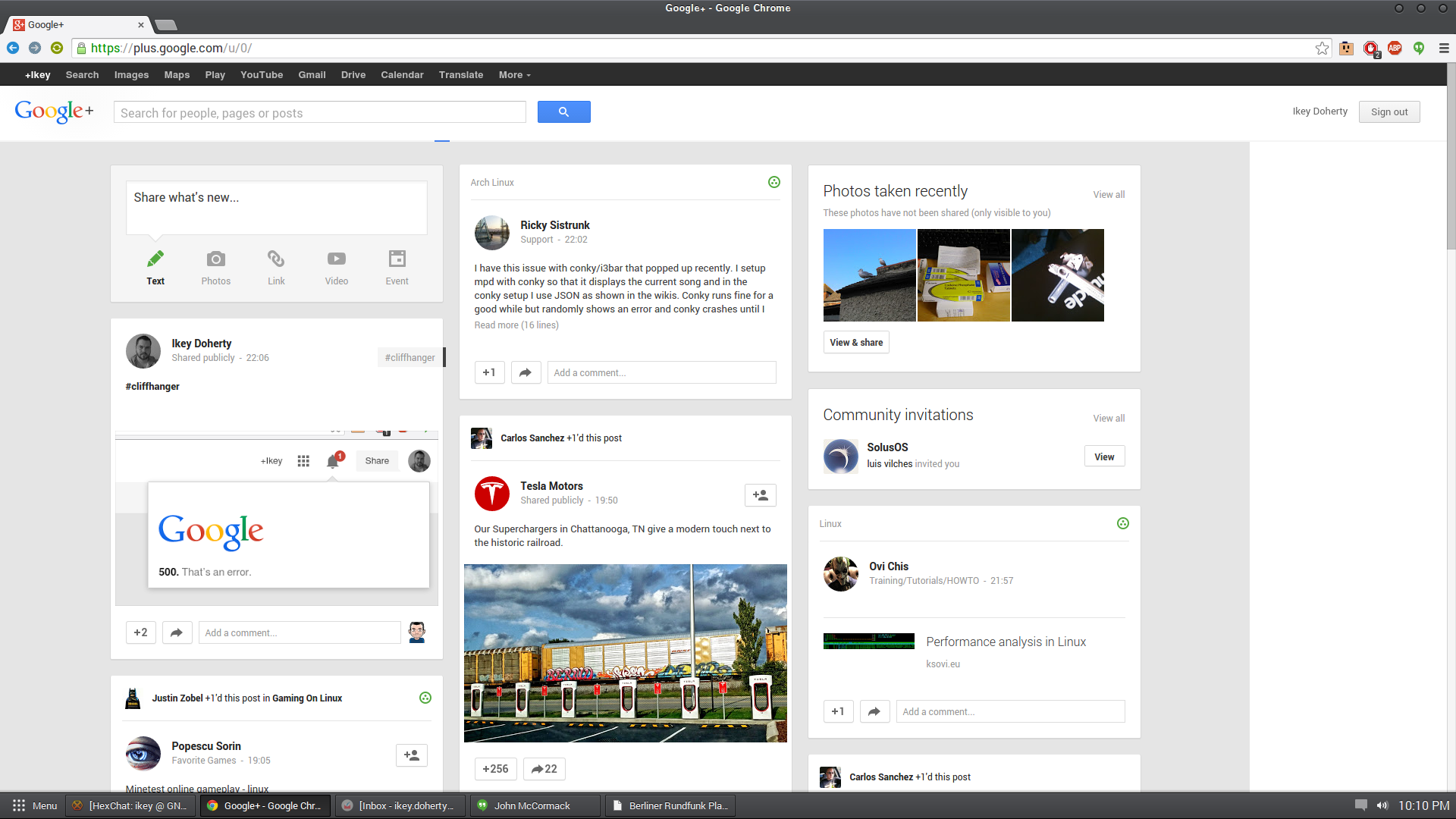
Task: Click the Share what's new box
Action: [x=277, y=207]
